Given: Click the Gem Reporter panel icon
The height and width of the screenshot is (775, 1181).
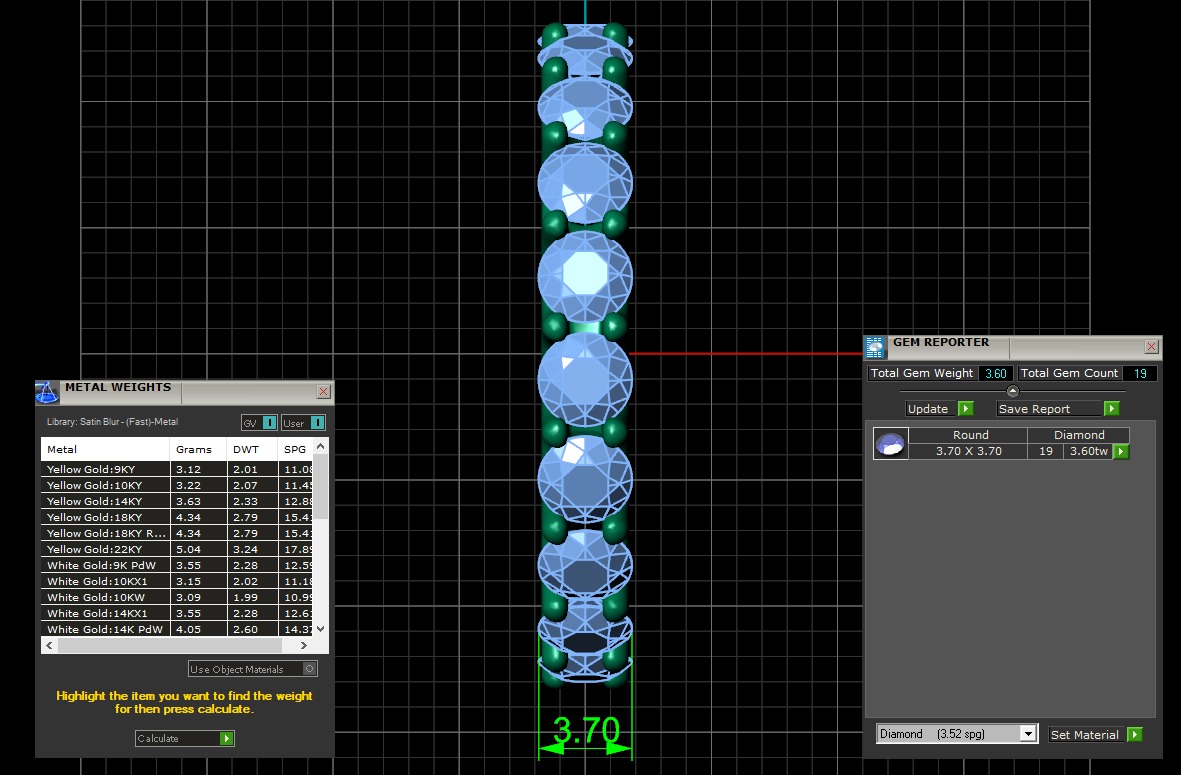Looking at the screenshot, I should (x=874, y=347).
